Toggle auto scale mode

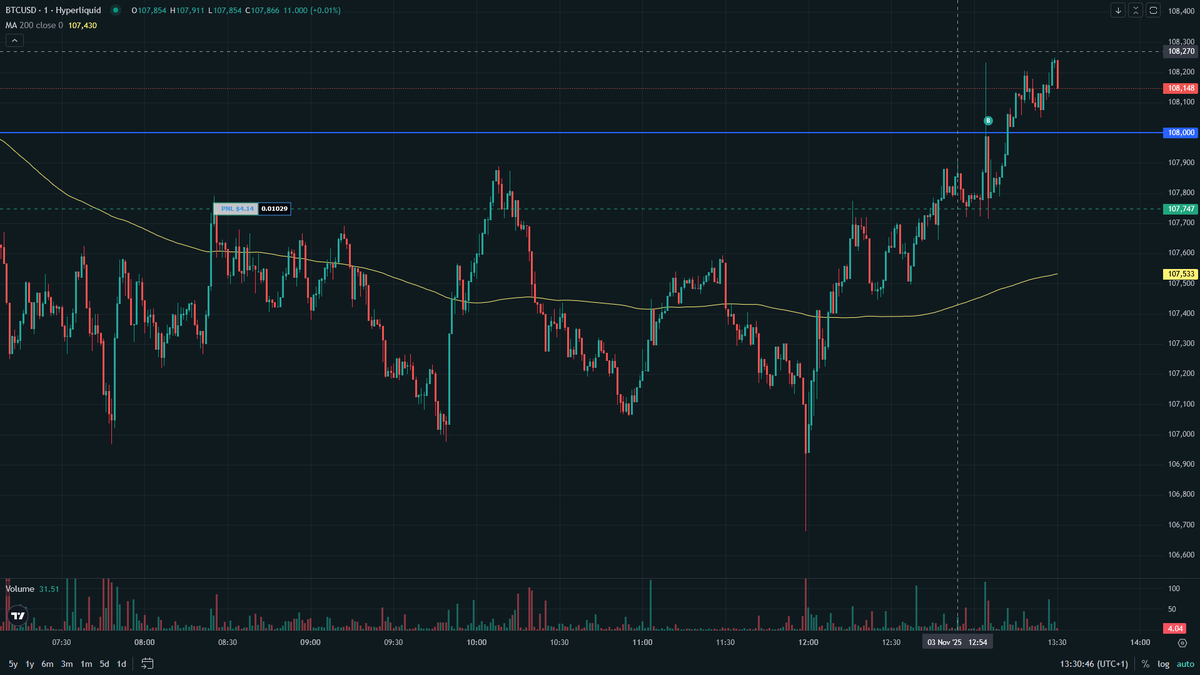[1185, 664]
